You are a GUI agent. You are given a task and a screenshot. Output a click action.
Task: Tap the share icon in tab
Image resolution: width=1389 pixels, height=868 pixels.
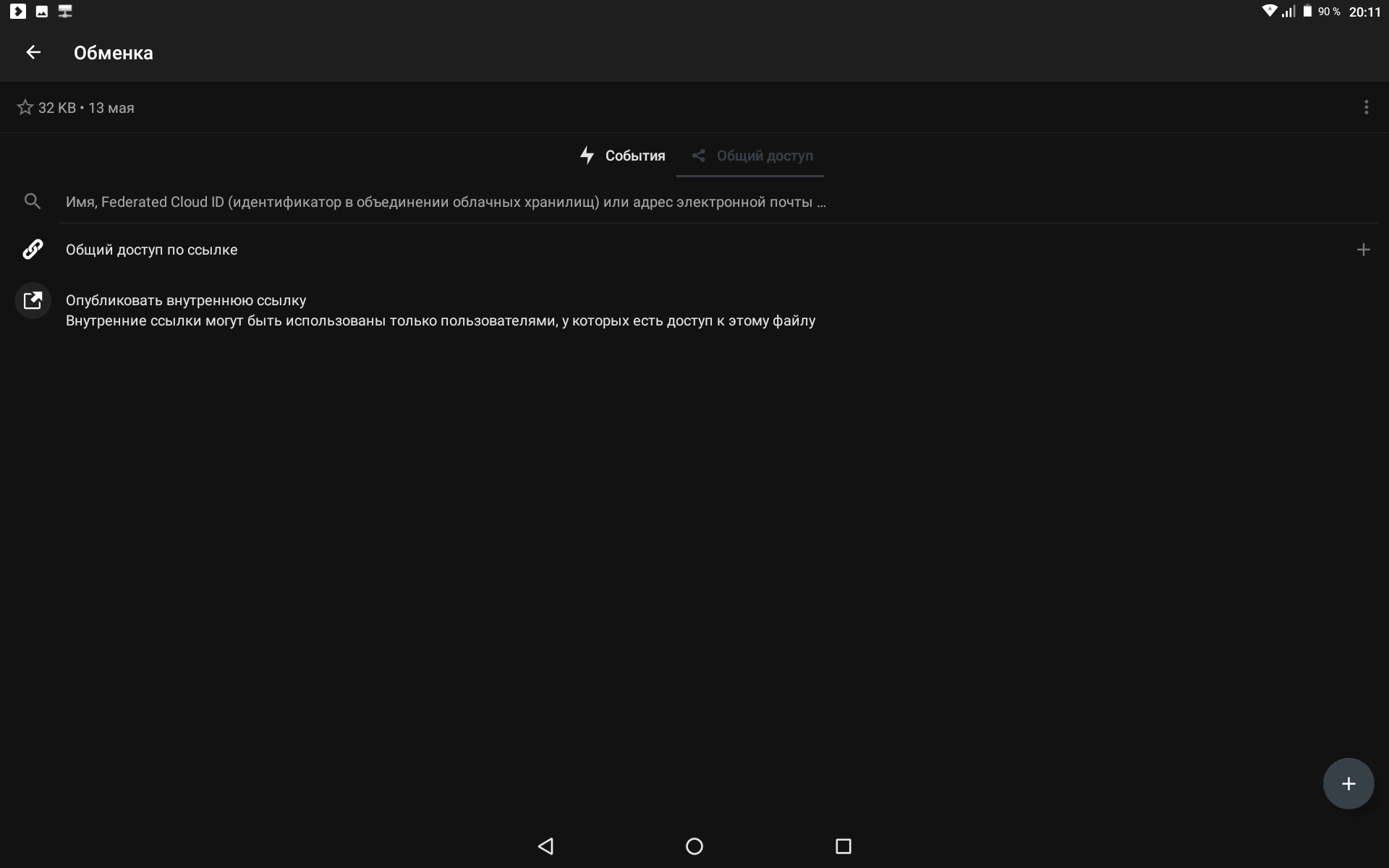click(x=698, y=156)
